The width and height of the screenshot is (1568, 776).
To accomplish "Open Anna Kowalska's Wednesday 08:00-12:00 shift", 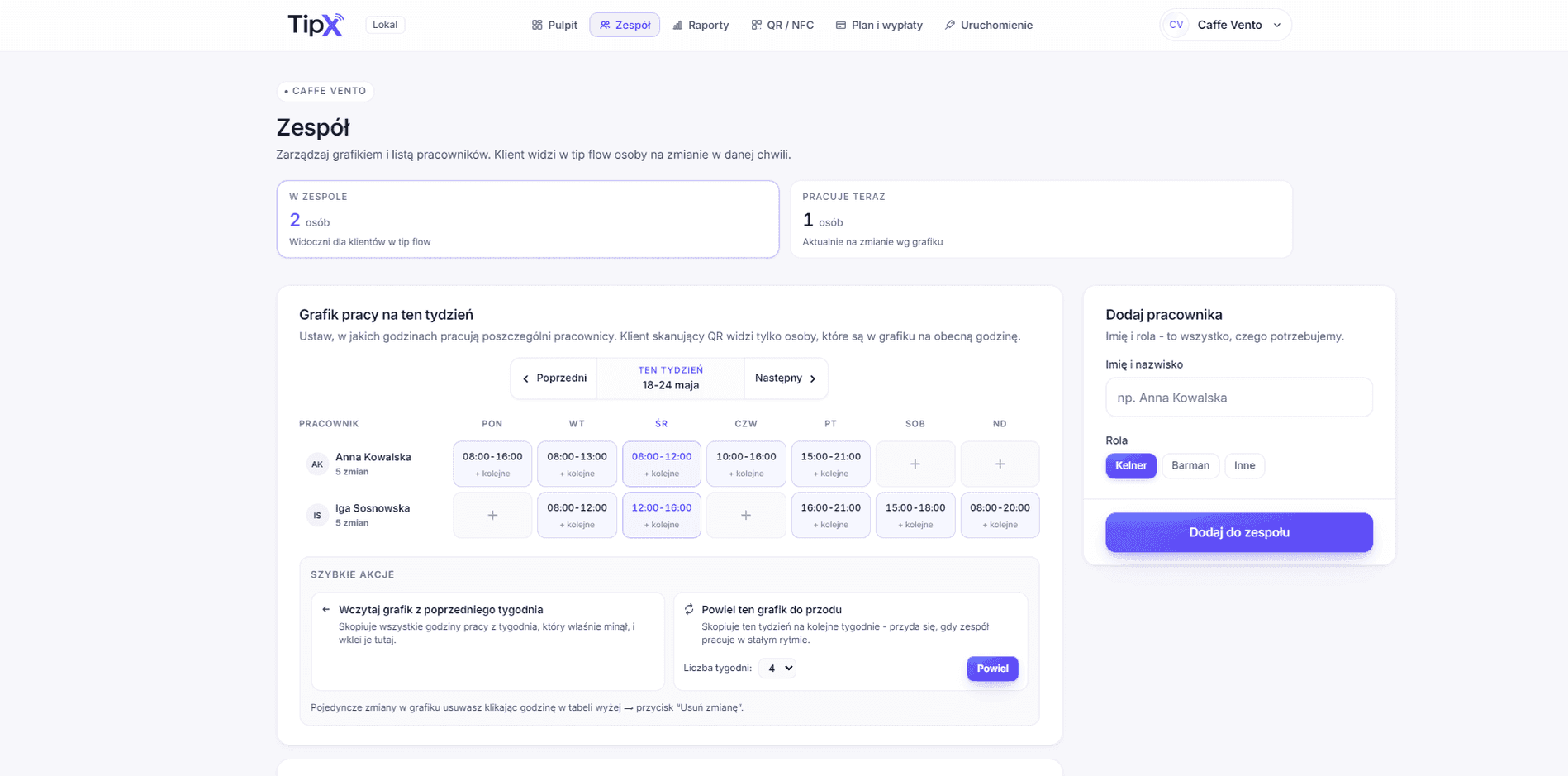I will pos(662,464).
